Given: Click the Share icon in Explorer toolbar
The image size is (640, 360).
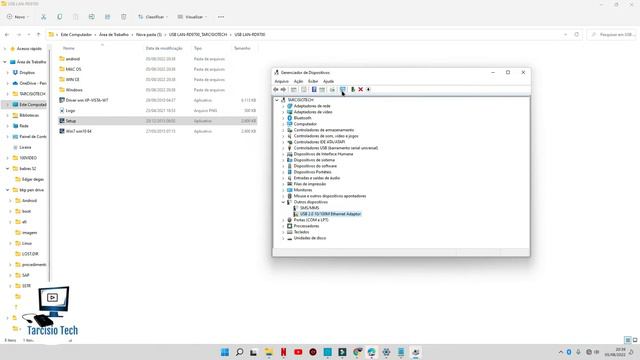Looking at the screenshot, I should 107,17.
